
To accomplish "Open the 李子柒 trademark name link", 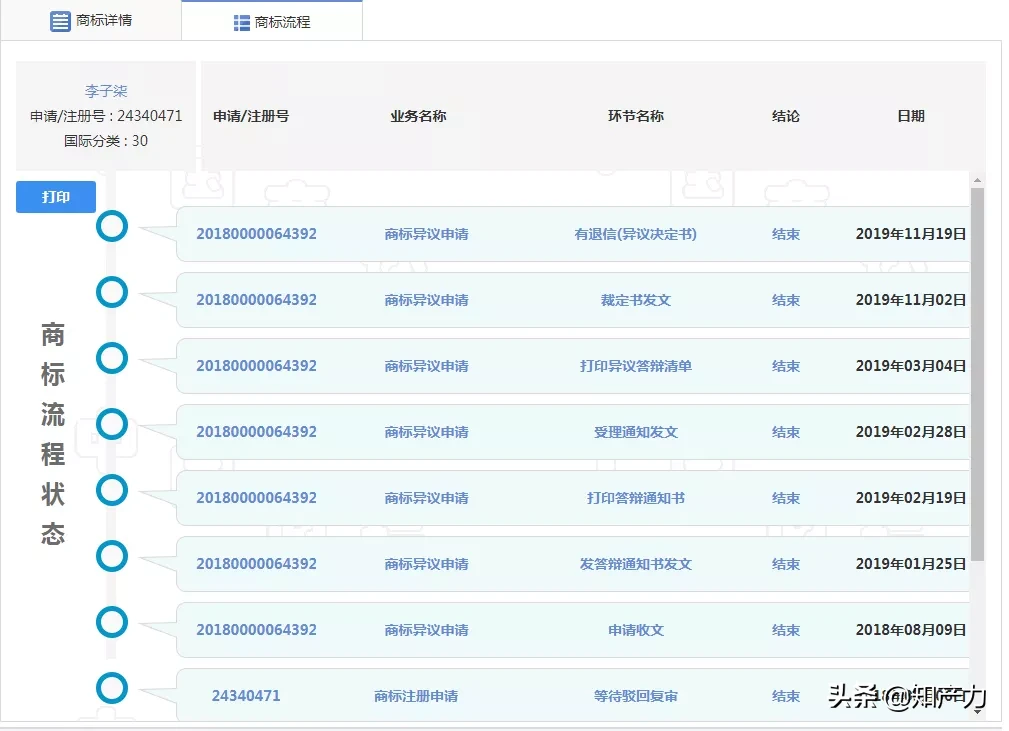I will coord(106,91).
